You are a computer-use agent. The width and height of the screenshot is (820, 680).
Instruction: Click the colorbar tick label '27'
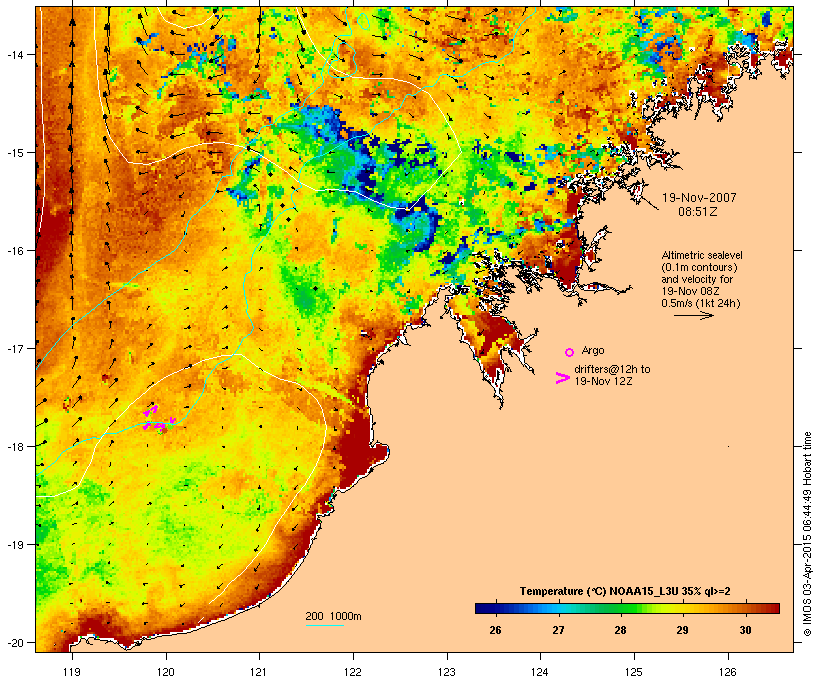(x=558, y=630)
